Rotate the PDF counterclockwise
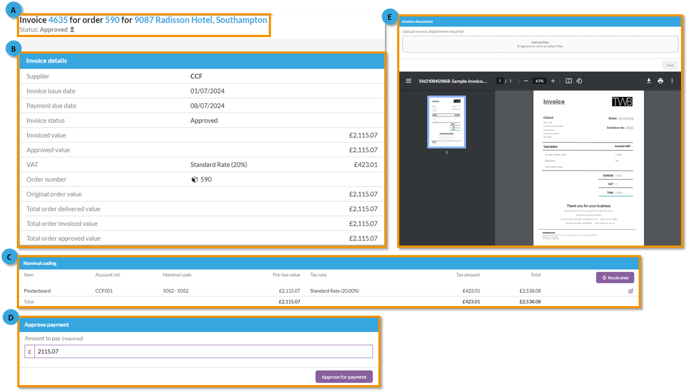 pos(579,81)
